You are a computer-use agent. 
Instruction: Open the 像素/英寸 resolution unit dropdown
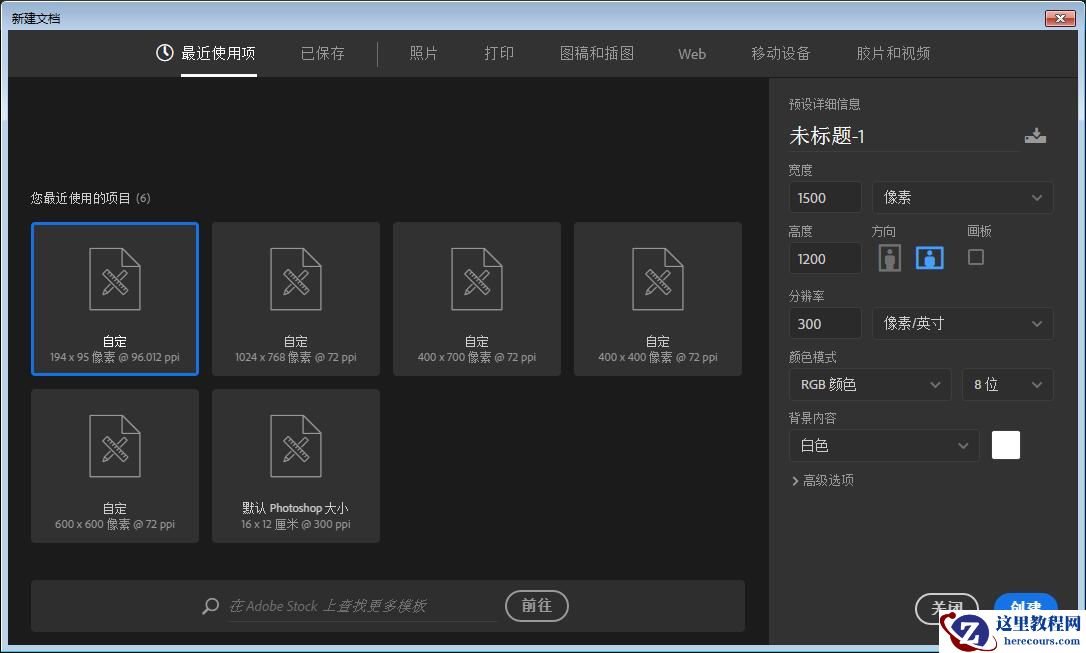pyautogui.click(x=962, y=323)
